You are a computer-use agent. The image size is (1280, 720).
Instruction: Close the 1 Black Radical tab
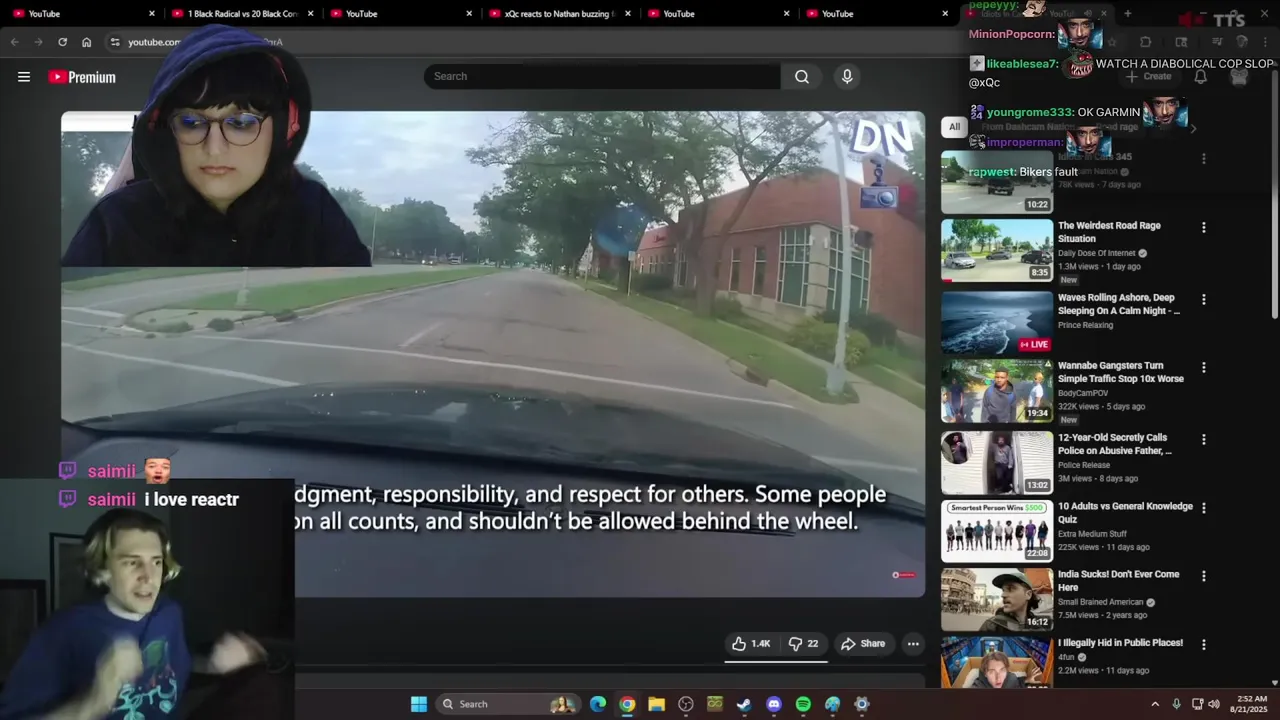(311, 14)
